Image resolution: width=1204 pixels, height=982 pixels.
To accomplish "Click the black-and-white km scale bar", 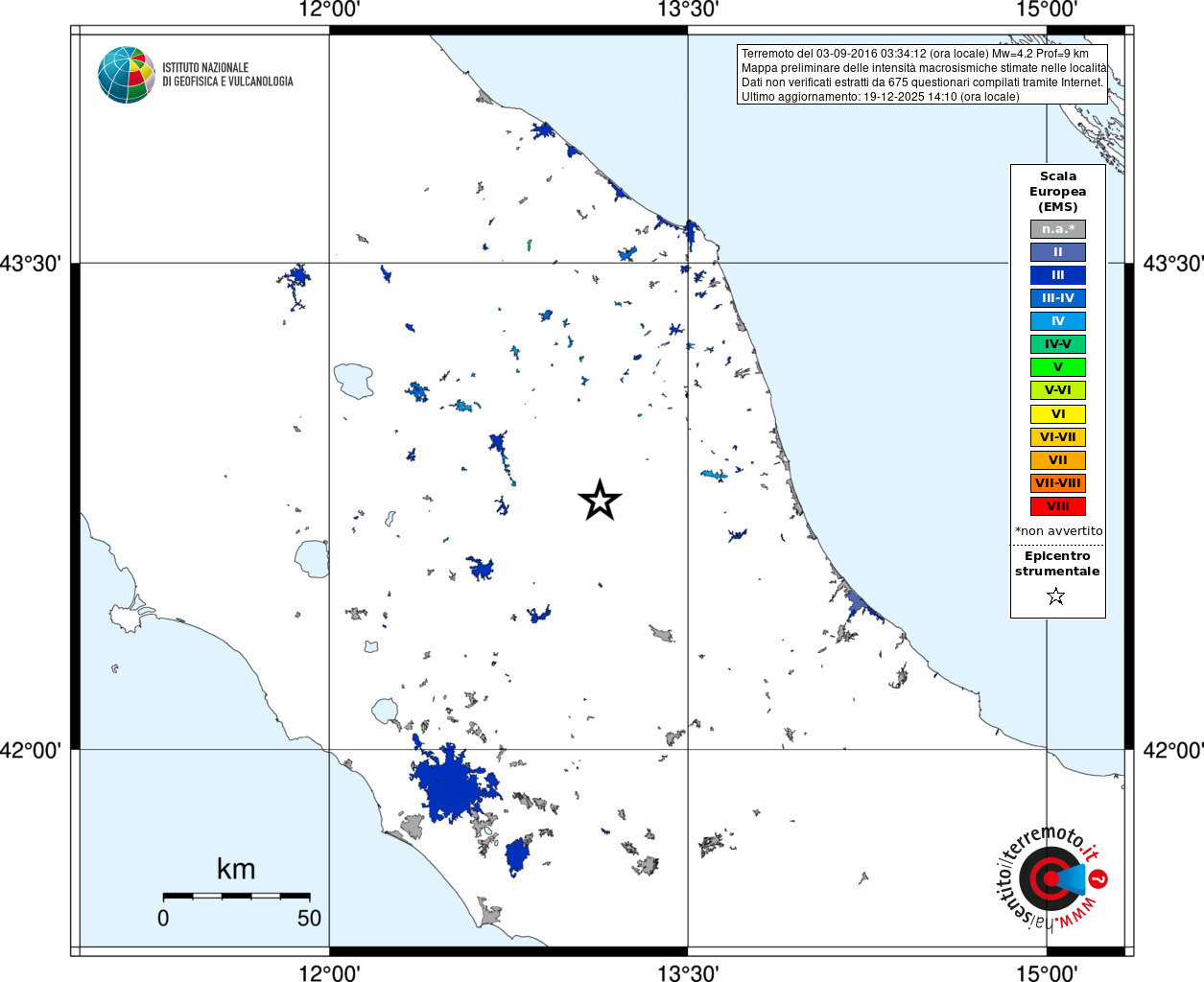I will (x=236, y=896).
